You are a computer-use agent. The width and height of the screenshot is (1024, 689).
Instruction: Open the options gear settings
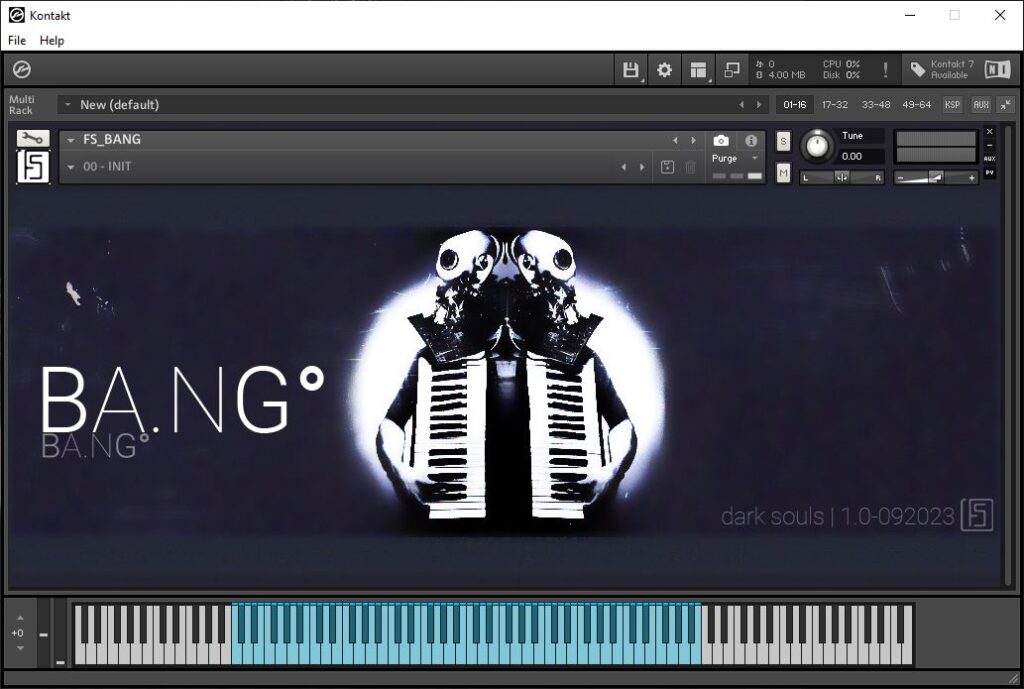tap(664, 70)
